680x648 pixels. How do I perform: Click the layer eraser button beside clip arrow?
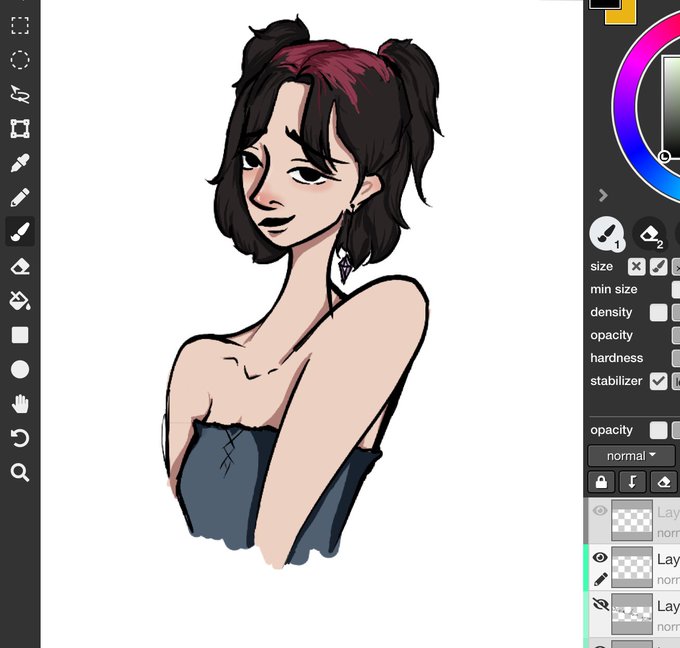coord(664,482)
